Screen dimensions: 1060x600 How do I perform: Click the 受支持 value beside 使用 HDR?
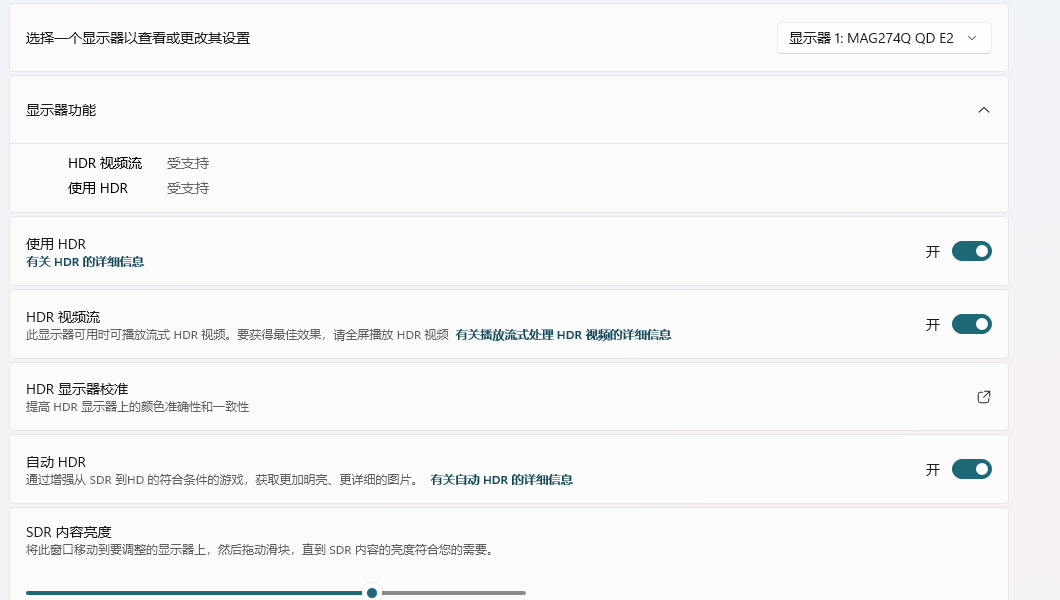pos(188,189)
